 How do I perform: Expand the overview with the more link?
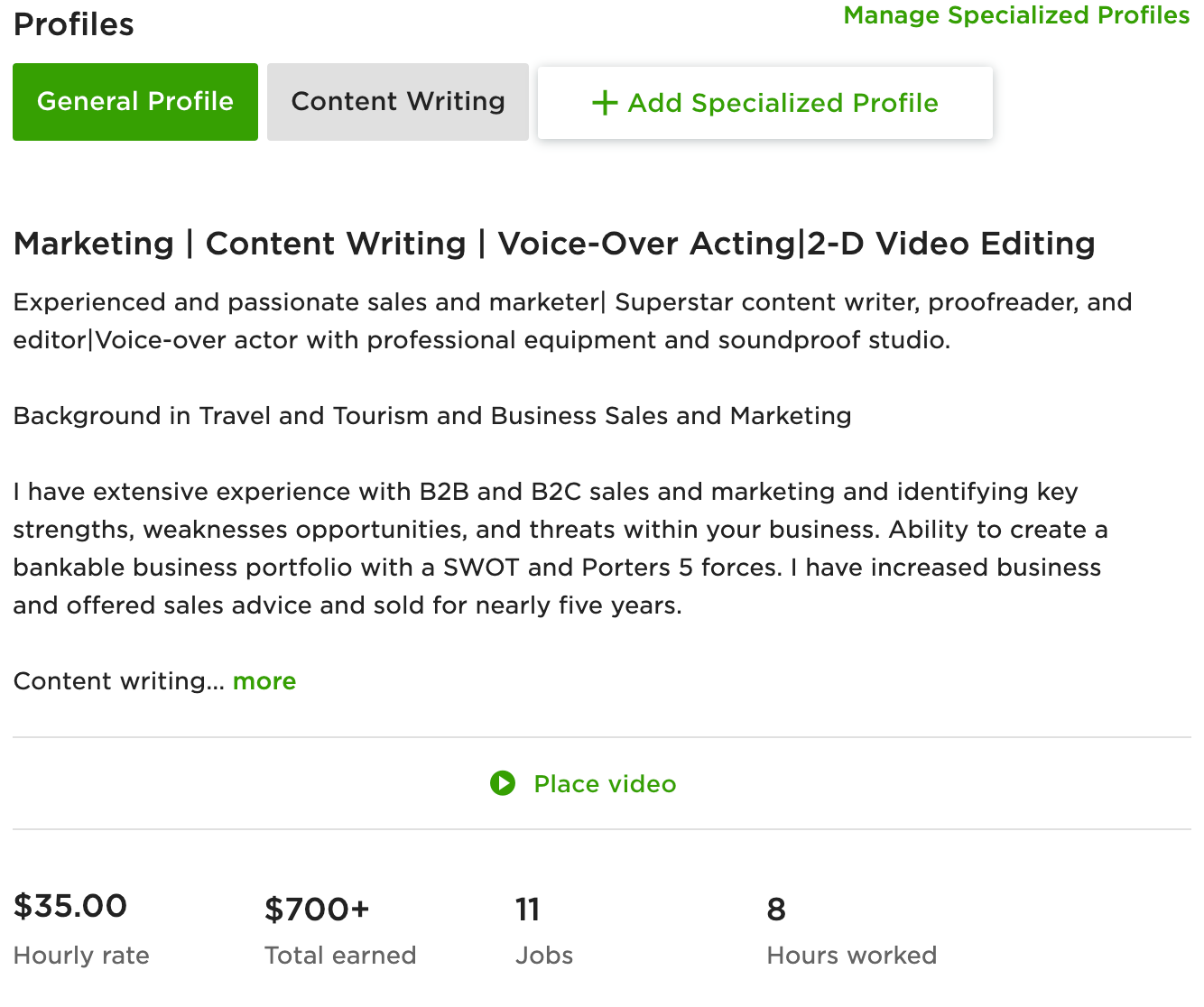pyautogui.click(x=264, y=681)
